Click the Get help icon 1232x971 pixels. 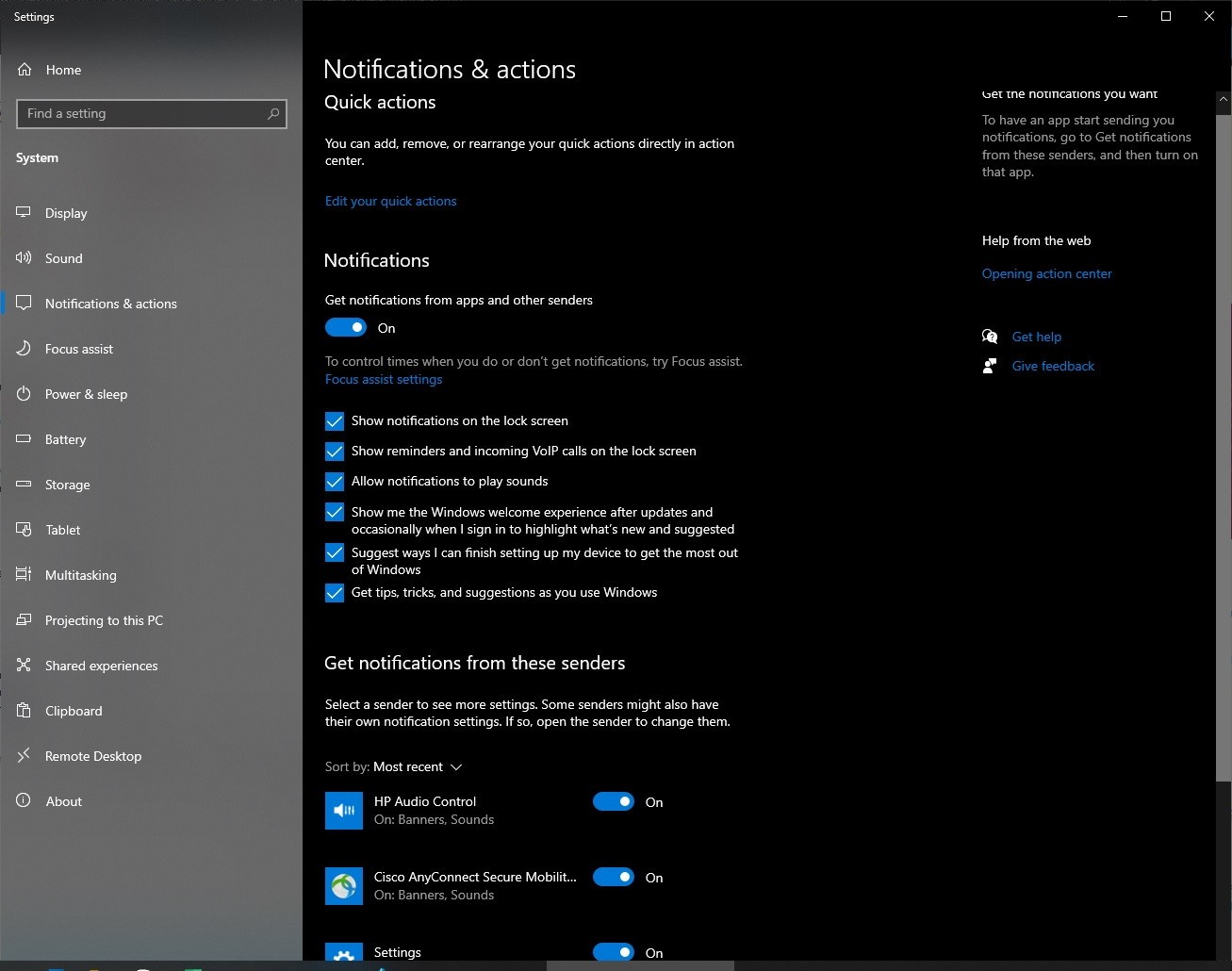(990, 336)
